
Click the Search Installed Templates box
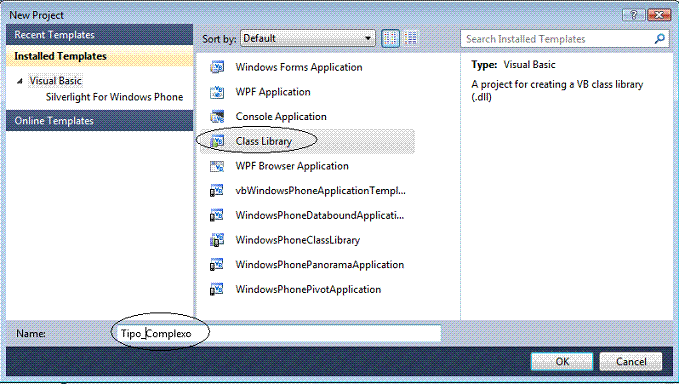(564, 39)
